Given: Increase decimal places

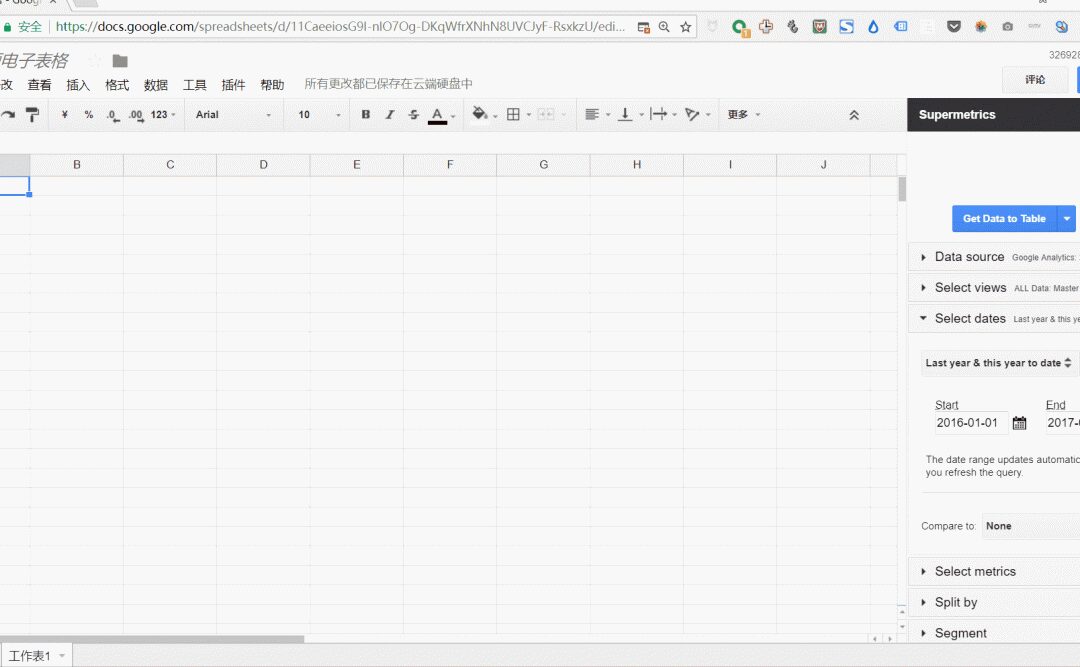Looking at the screenshot, I should pyautogui.click(x=136, y=115).
